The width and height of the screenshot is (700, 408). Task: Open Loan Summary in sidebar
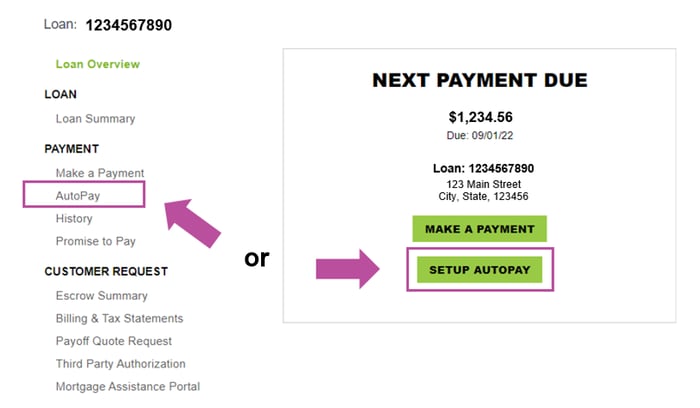click(95, 118)
